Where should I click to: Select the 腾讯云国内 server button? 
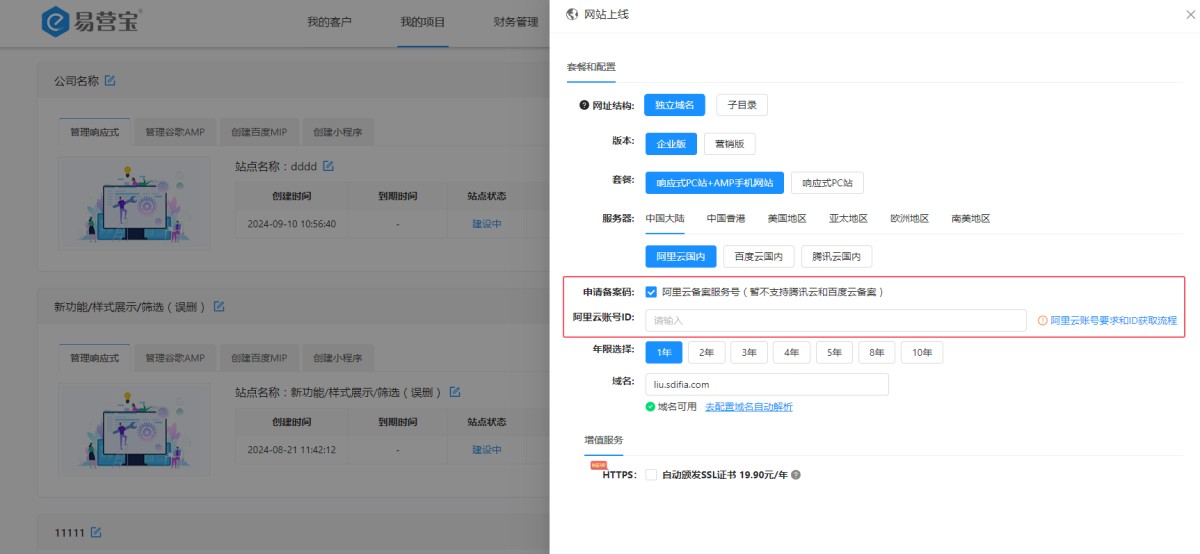click(x=838, y=257)
